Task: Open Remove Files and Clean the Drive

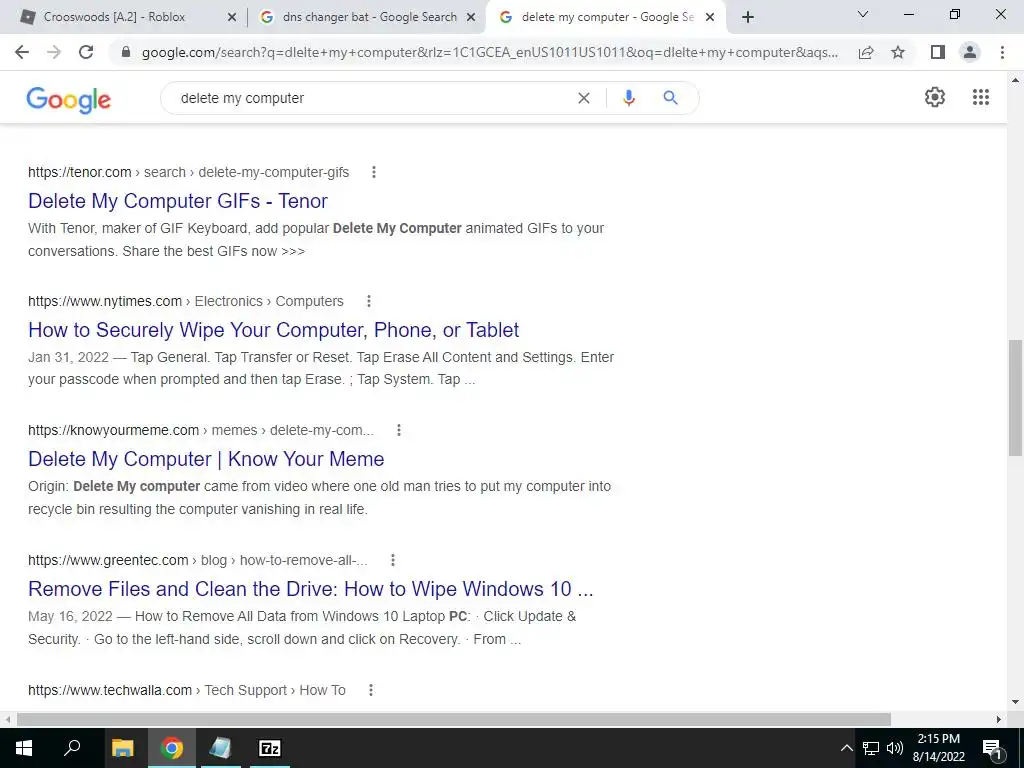Action: click(311, 589)
